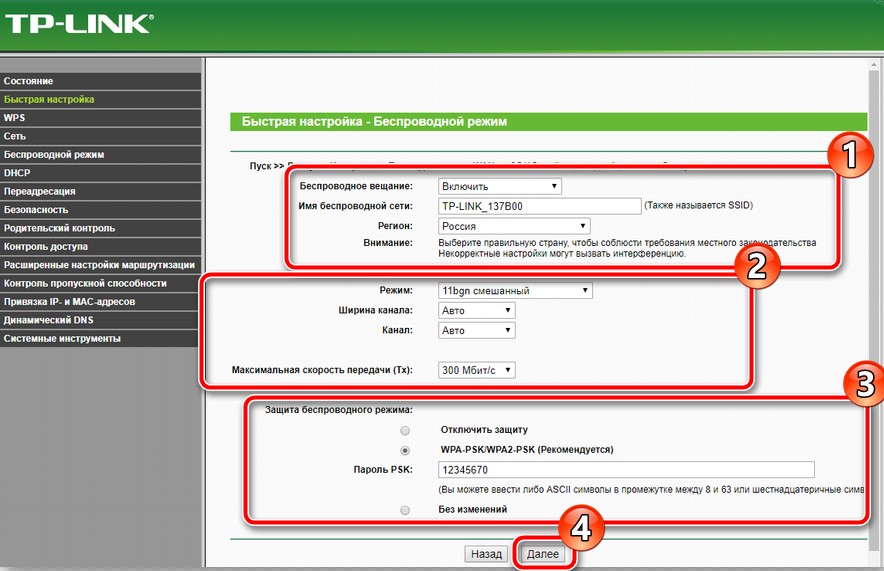This screenshot has width=884, height=571.
Task: Open Системные инструменты in the sidebar
Action: [x=100, y=339]
